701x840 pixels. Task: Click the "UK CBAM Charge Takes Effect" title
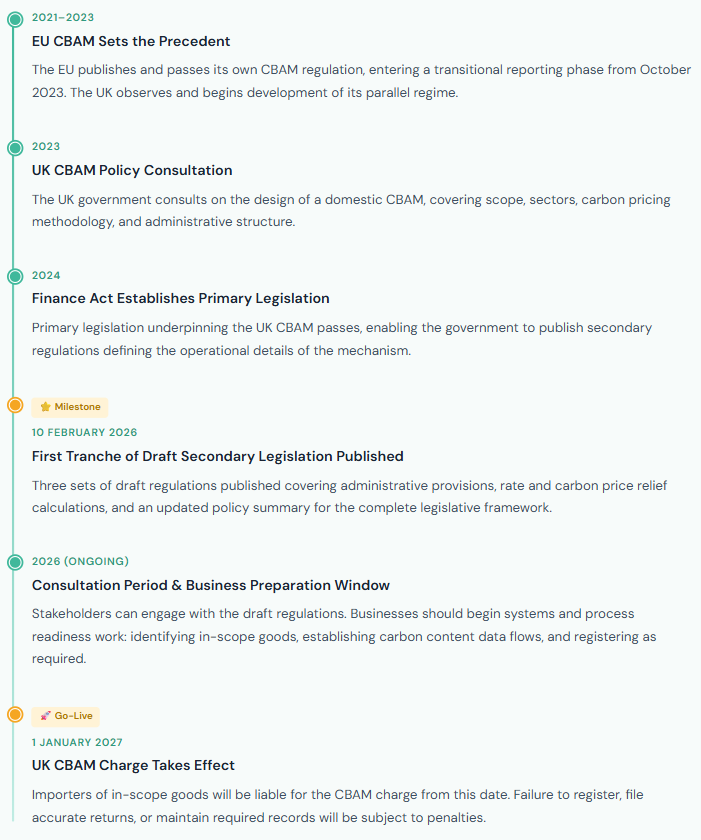(x=133, y=765)
